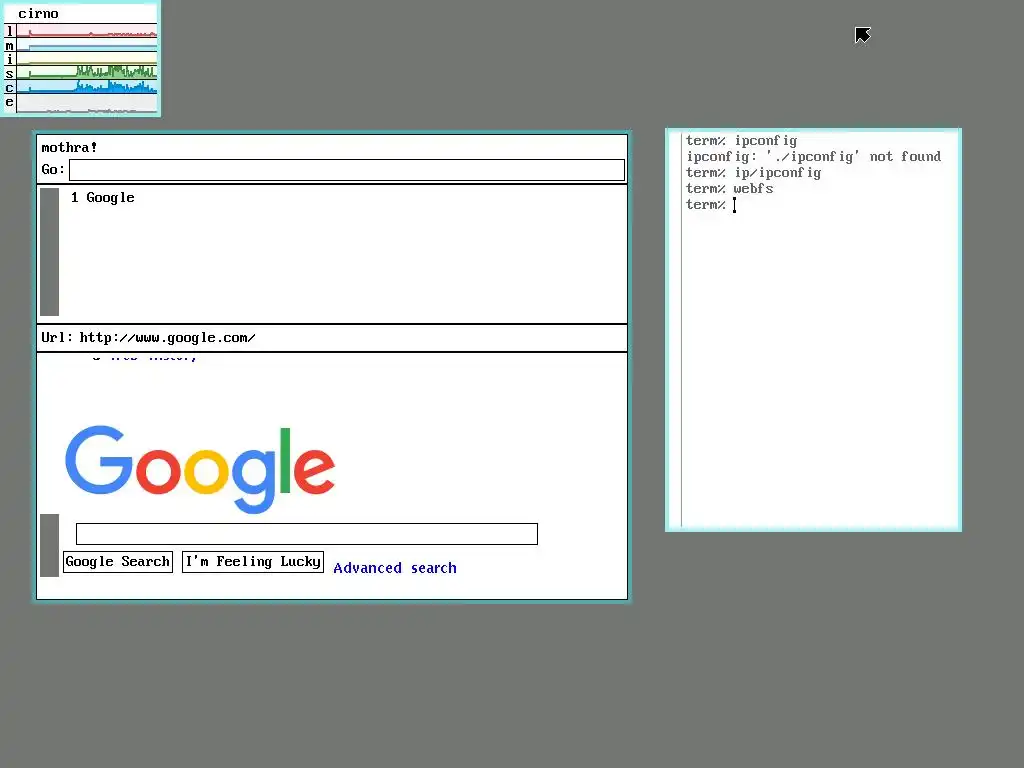Image resolution: width=1024 pixels, height=768 pixels.
Task: Click the terminal prompt cursor line
Action: point(711,204)
